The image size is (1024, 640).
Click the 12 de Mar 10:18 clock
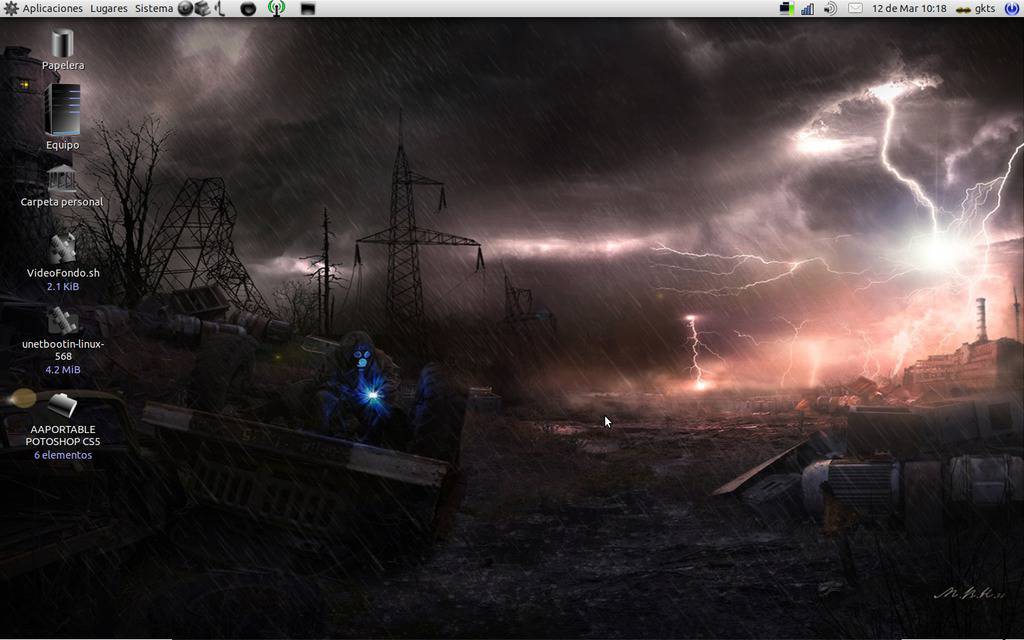[909, 8]
